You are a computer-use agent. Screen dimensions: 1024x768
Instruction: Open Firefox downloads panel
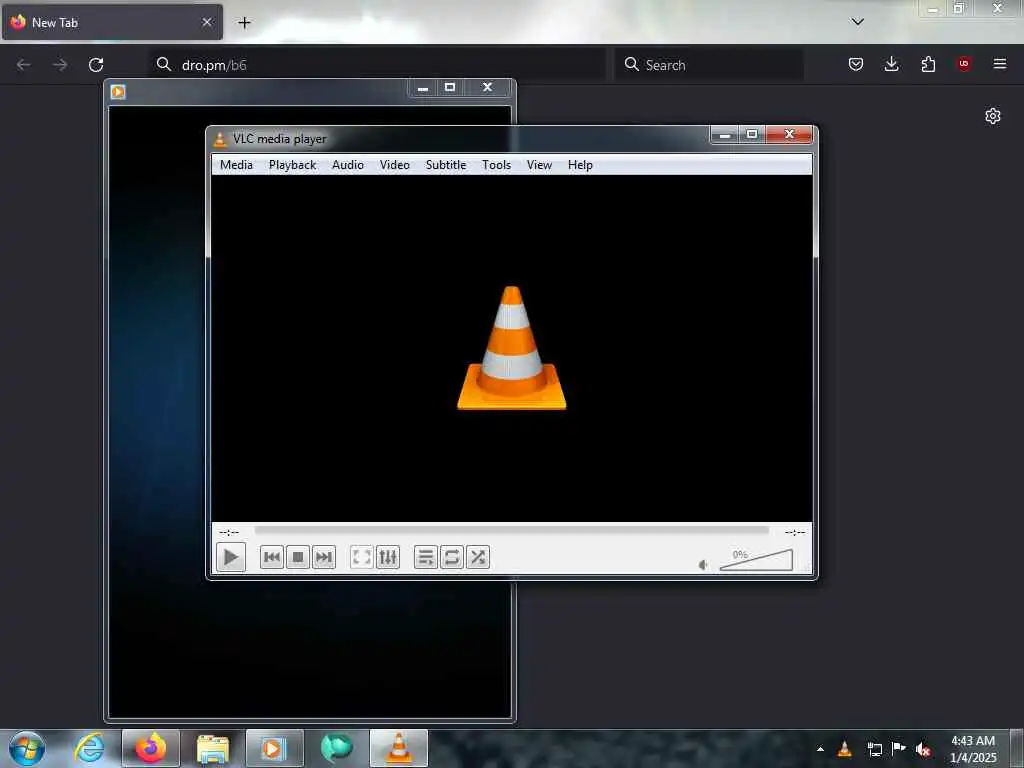891,64
